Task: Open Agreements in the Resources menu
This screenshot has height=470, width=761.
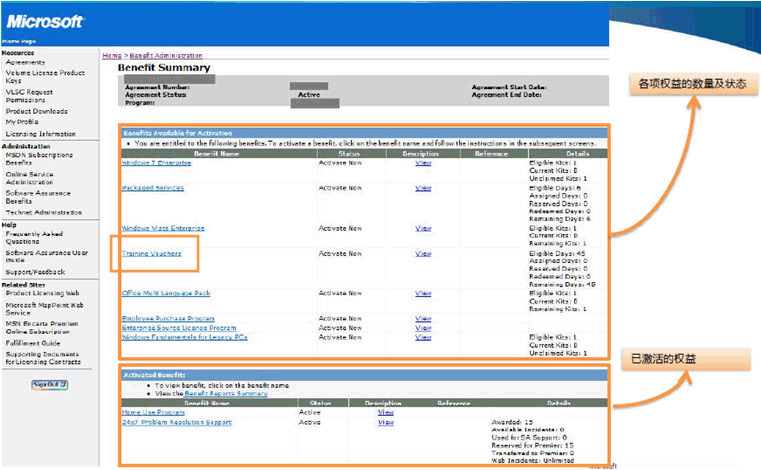Action: [25, 62]
